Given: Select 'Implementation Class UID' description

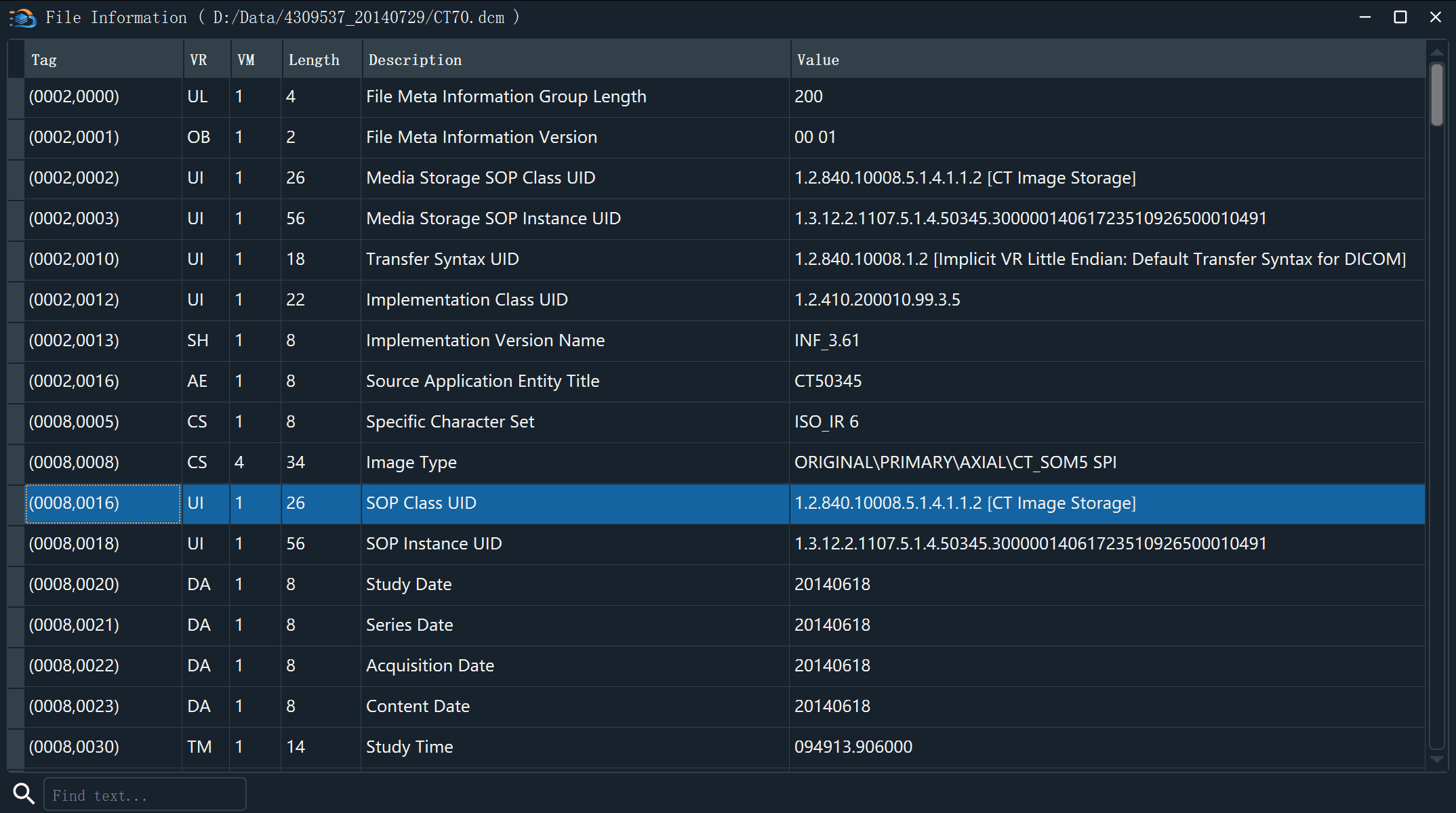Looking at the screenshot, I should tap(575, 300).
